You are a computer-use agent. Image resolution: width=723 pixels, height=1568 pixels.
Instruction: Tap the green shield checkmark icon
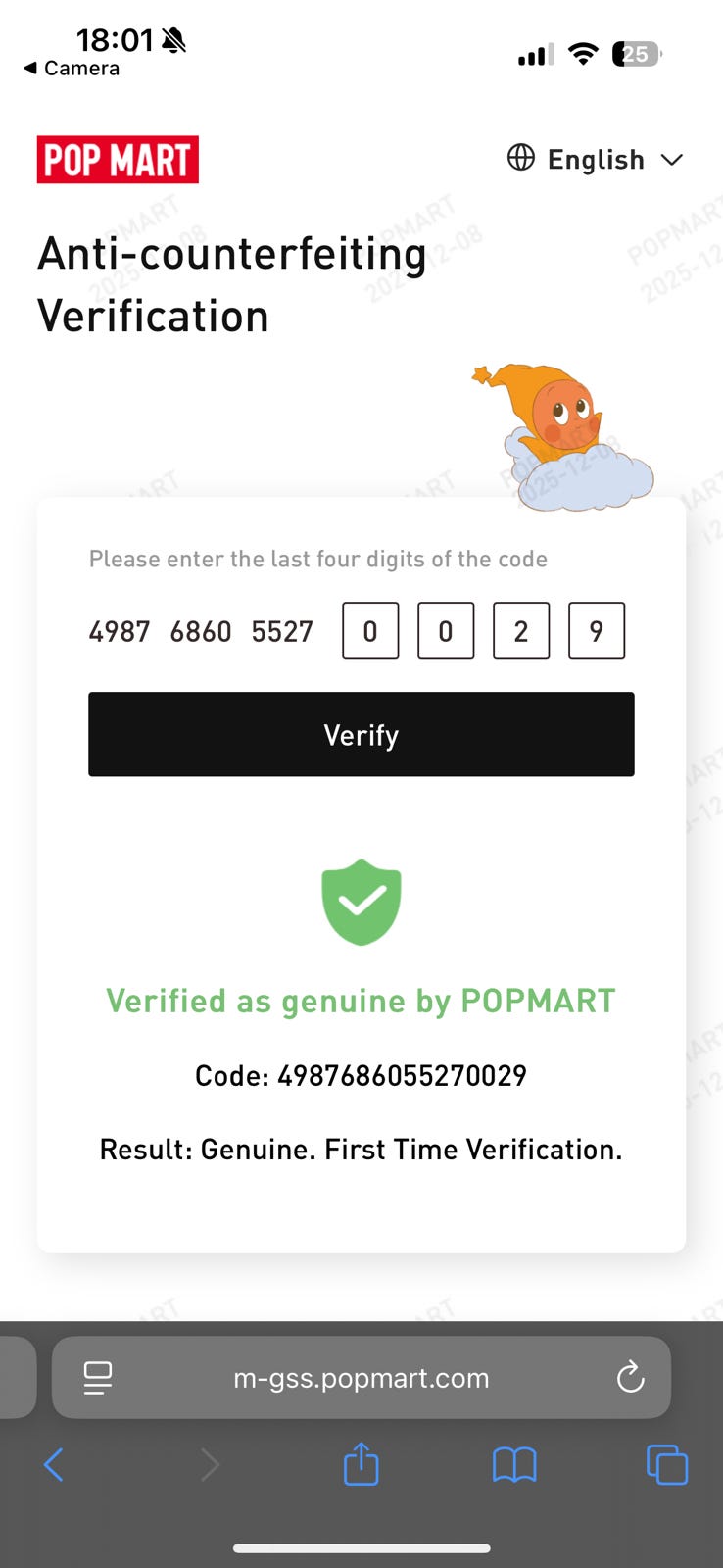coord(361,903)
